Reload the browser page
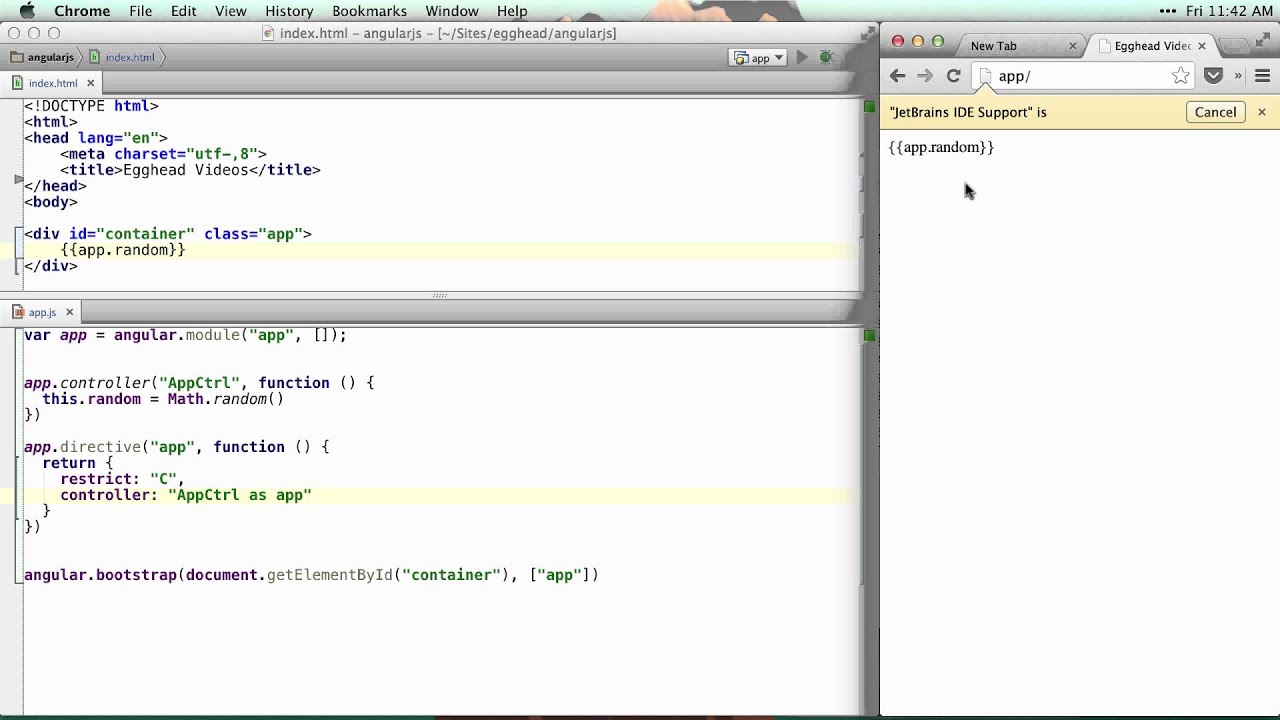The image size is (1280, 720). coord(954,76)
